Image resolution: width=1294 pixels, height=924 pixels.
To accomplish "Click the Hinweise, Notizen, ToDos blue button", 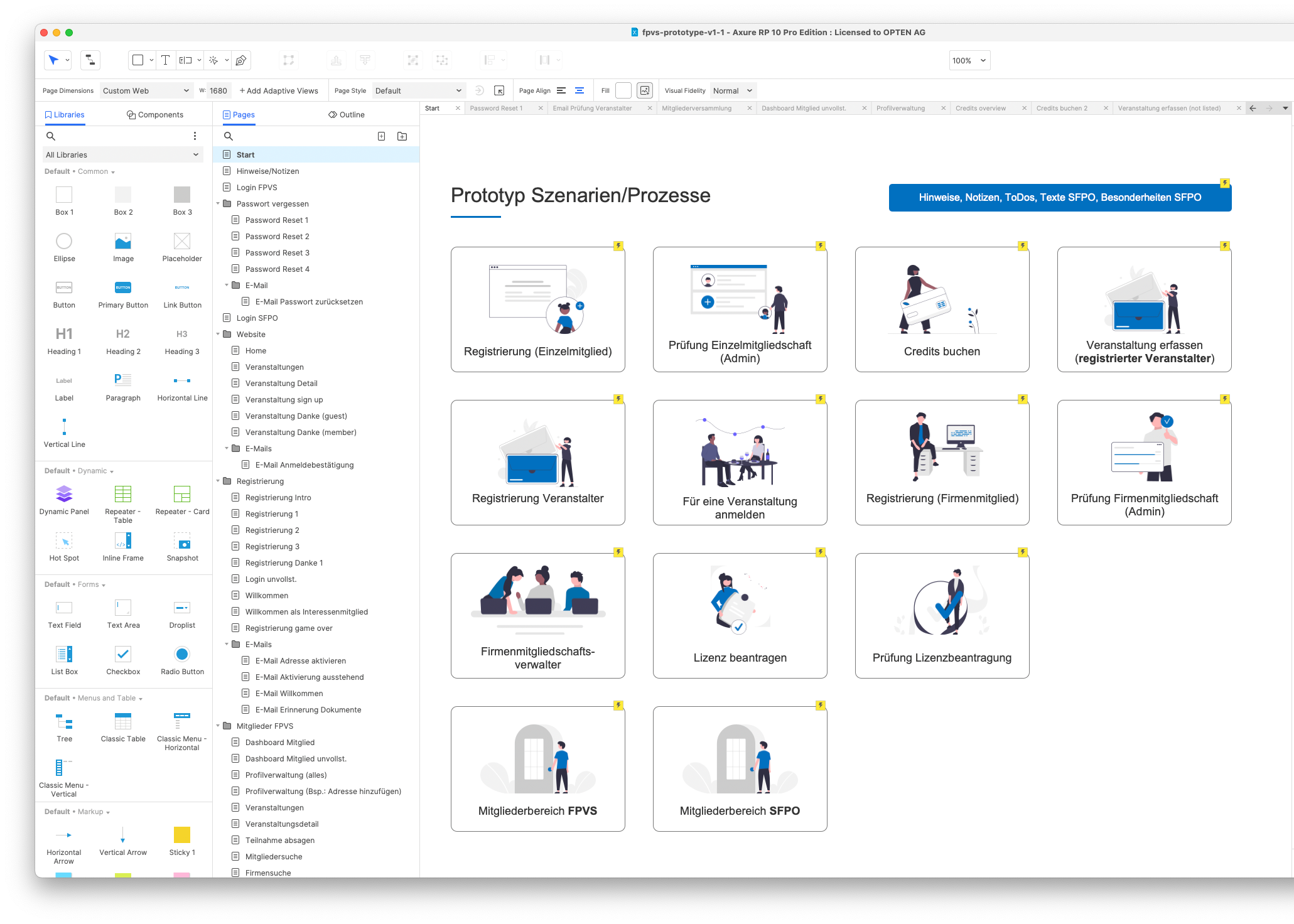I will point(1060,198).
